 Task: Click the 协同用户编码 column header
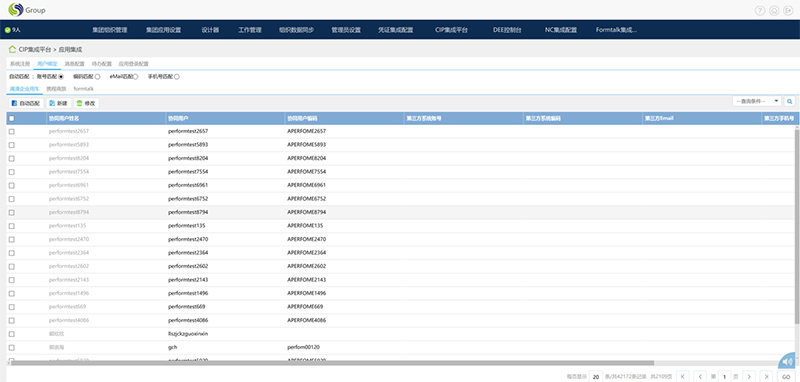click(x=344, y=118)
